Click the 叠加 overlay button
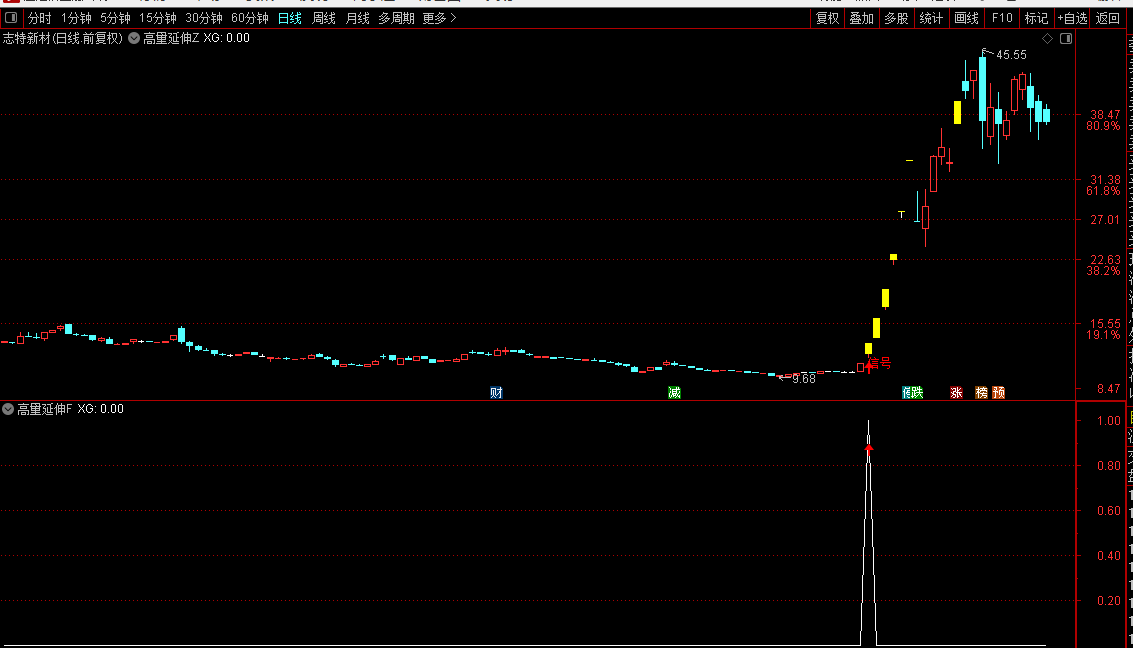 coord(861,18)
